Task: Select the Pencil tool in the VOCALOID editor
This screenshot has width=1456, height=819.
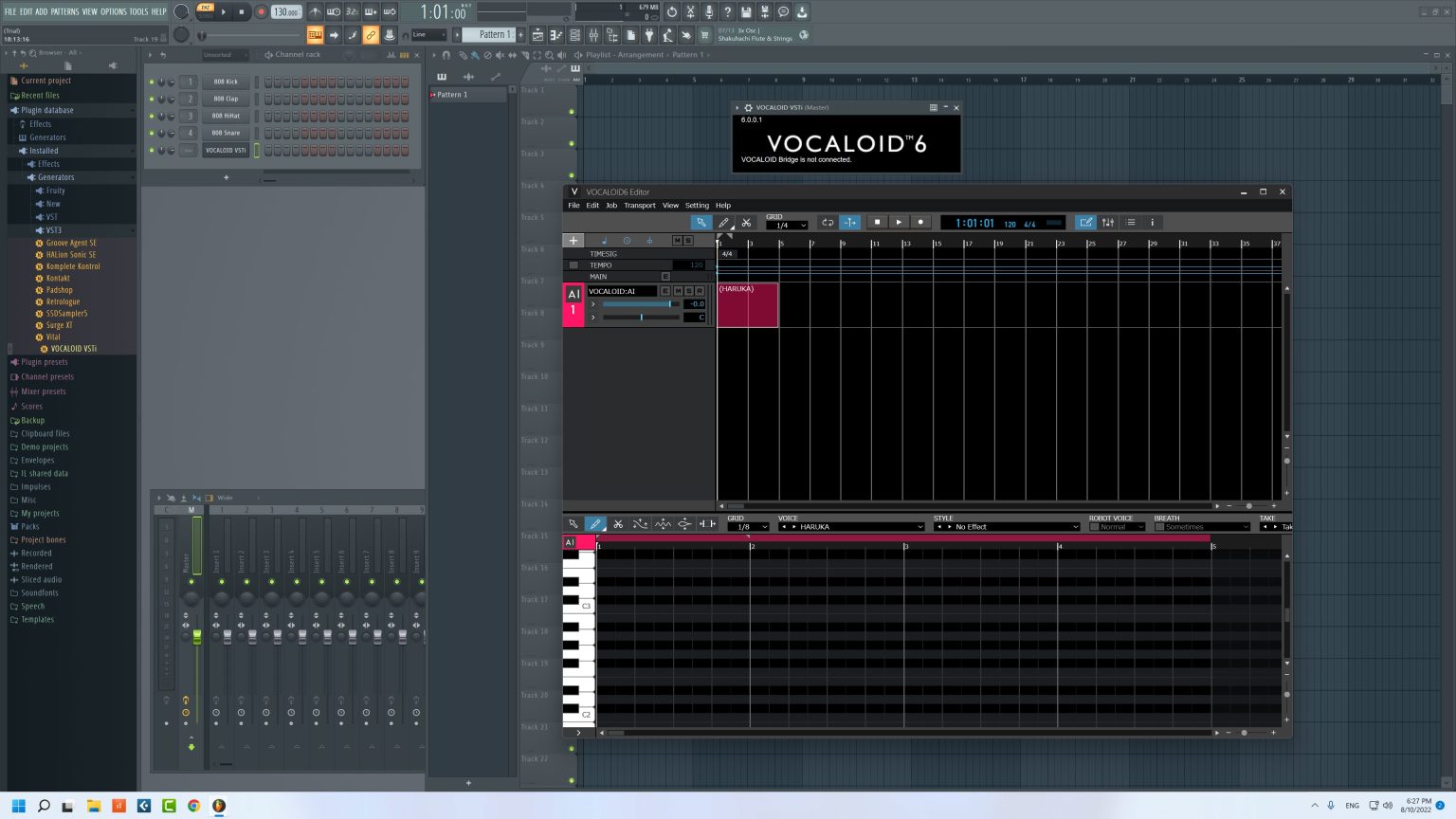Action: (x=724, y=222)
